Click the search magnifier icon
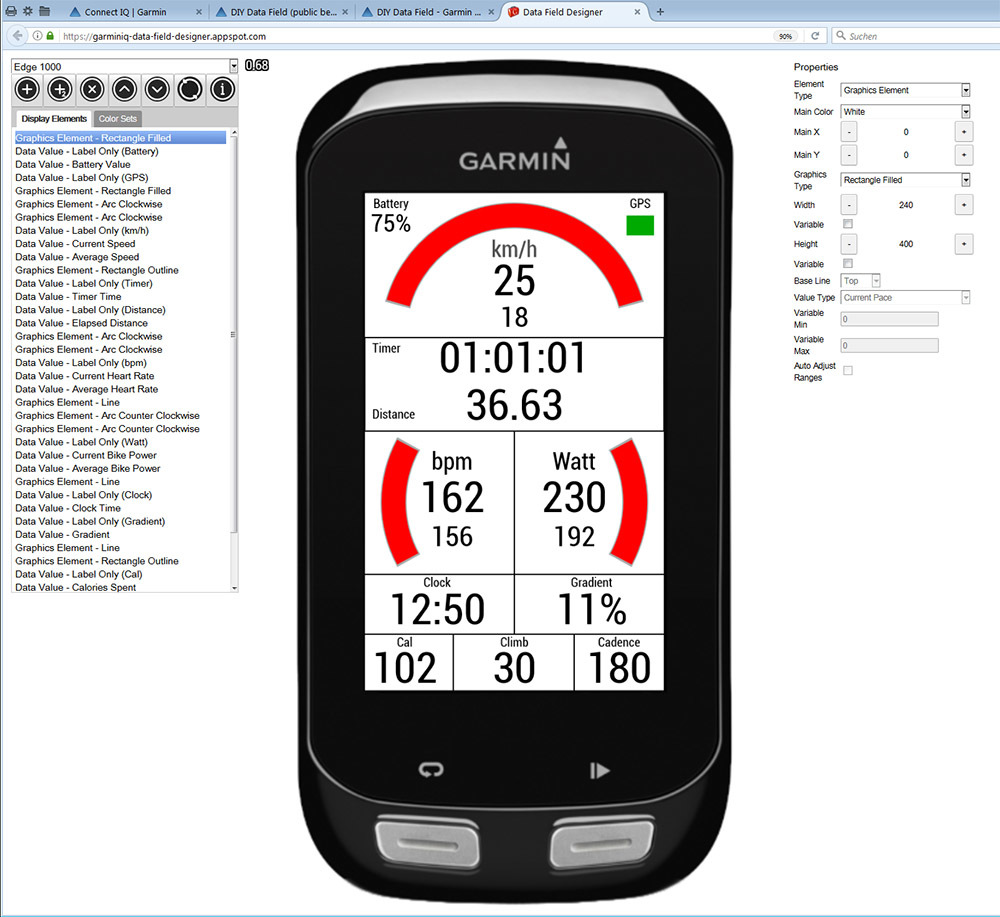Screen dimensions: 1000x917 coord(841,36)
